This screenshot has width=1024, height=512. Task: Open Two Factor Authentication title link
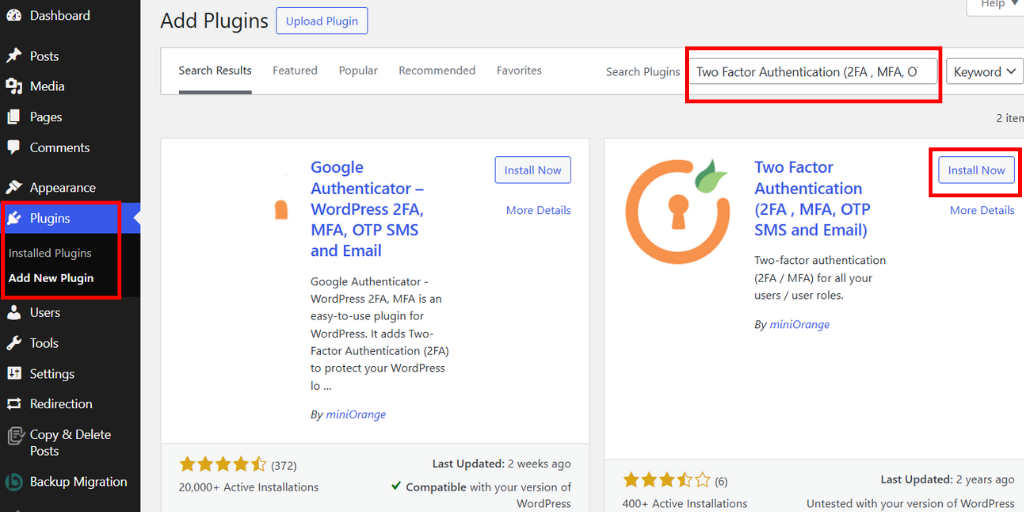[x=812, y=199]
